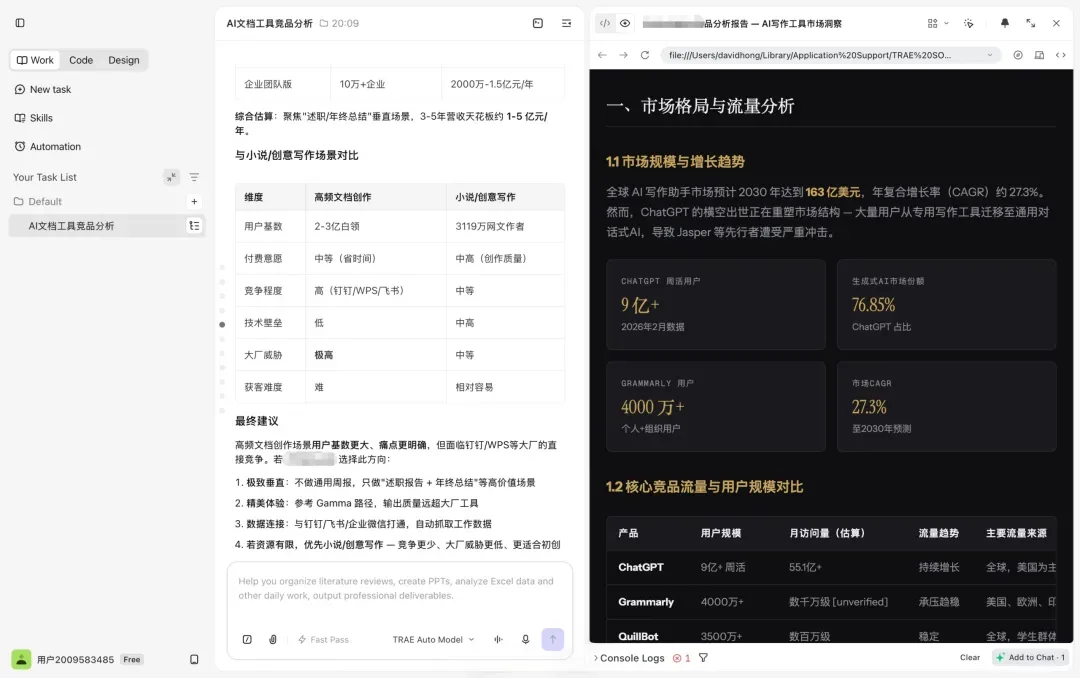Select the highlighted scroll position dot
This screenshot has width=1080, height=678.
[222, 325]
